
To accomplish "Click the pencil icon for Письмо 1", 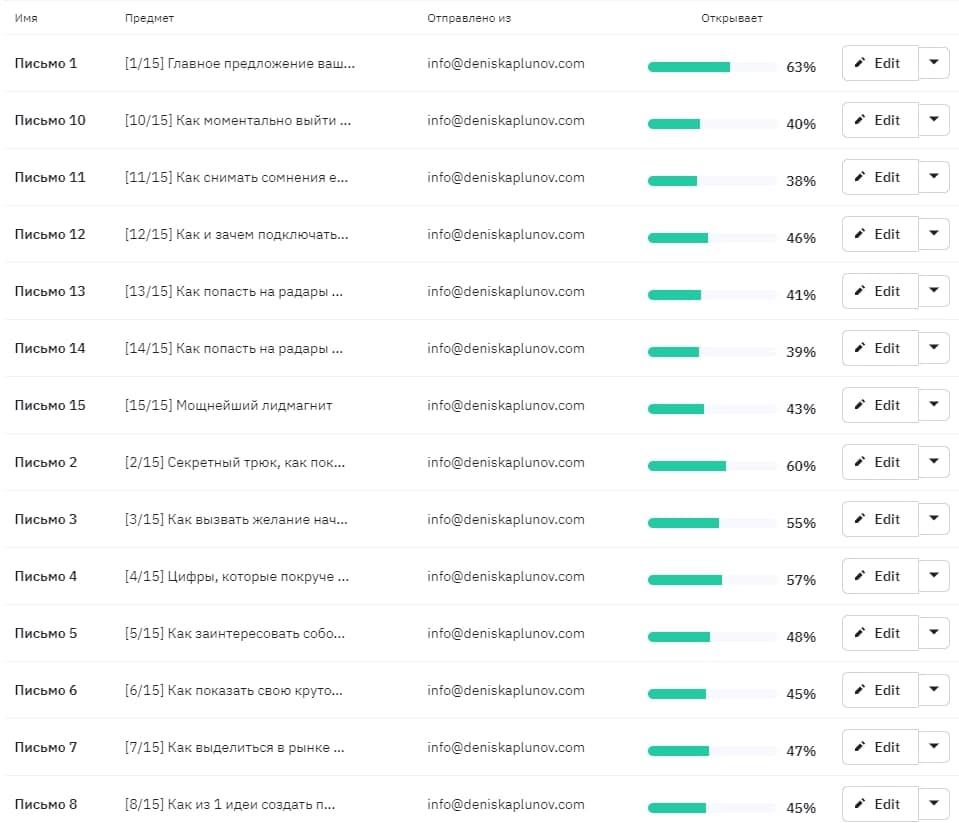I will (x=859, y=62).
